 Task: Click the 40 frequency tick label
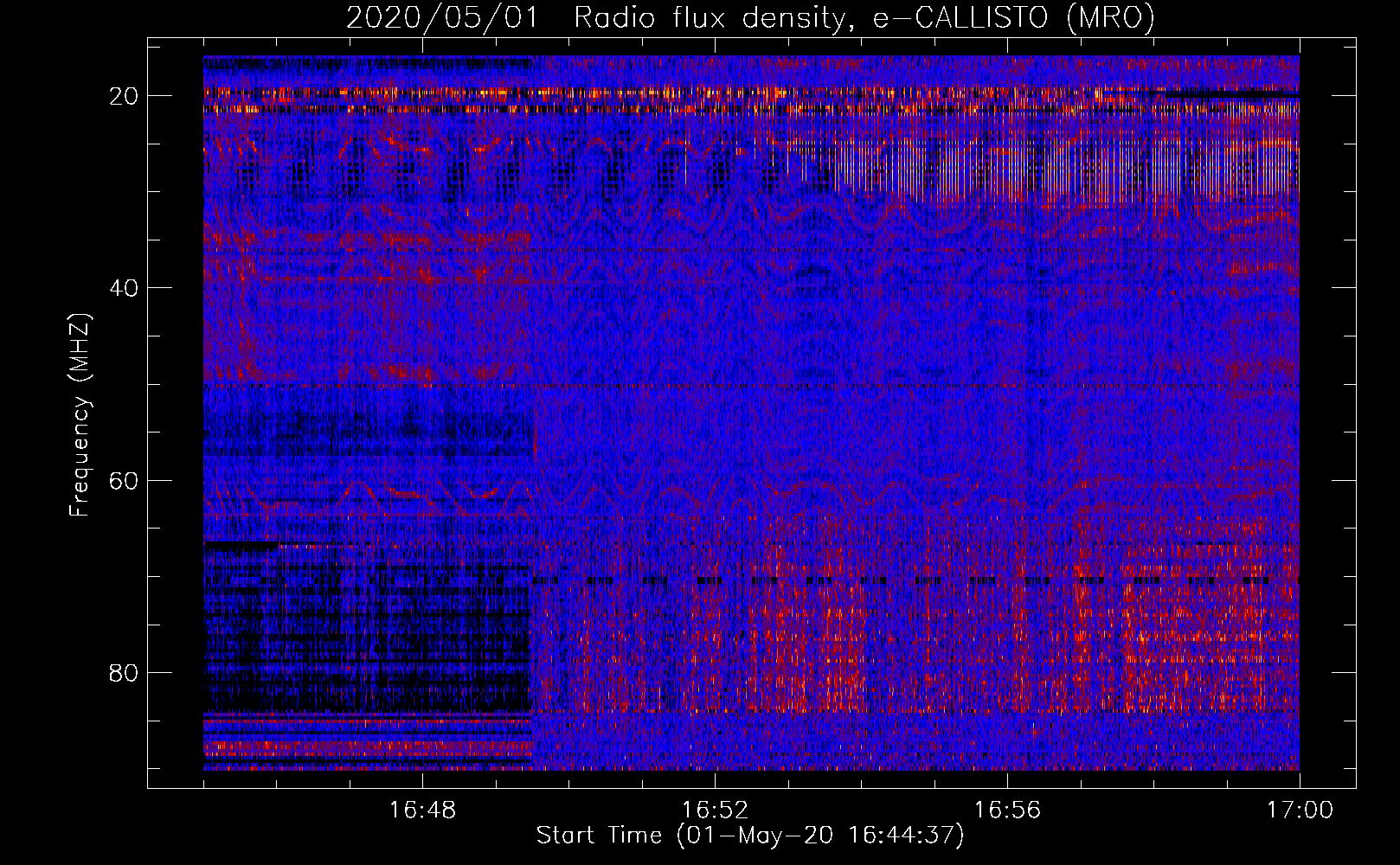click(124, 288)
